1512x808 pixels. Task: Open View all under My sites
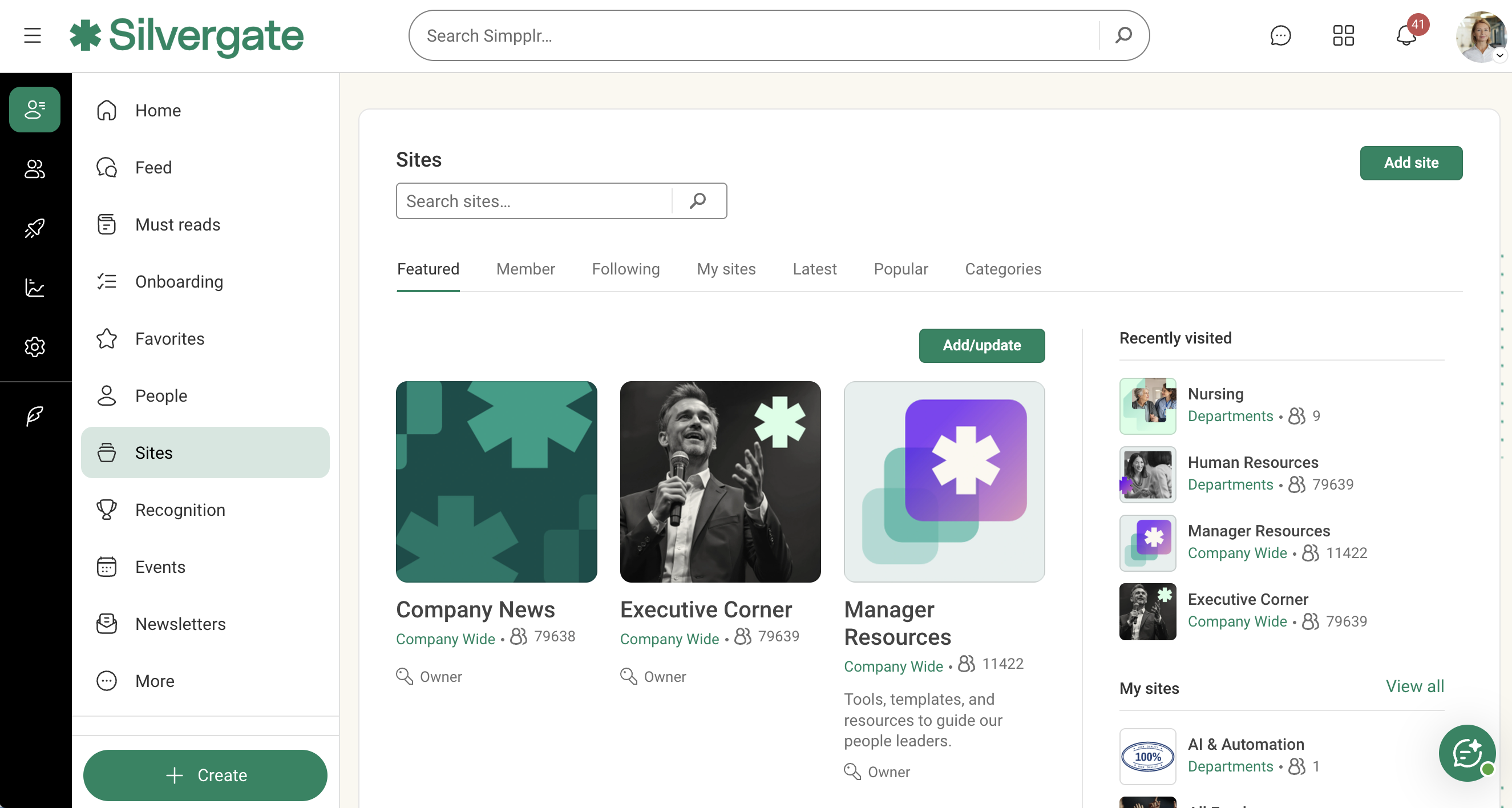[1414, 686]
